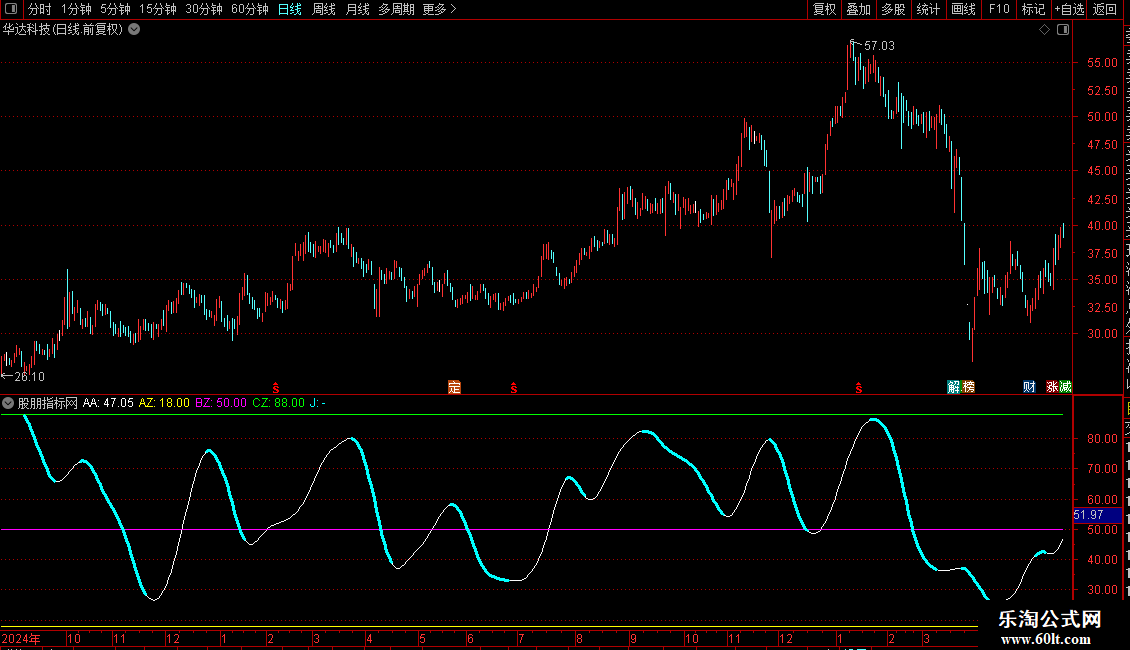
Task: Click the 26.10 low price label
Action: click(x=30, y=377)
